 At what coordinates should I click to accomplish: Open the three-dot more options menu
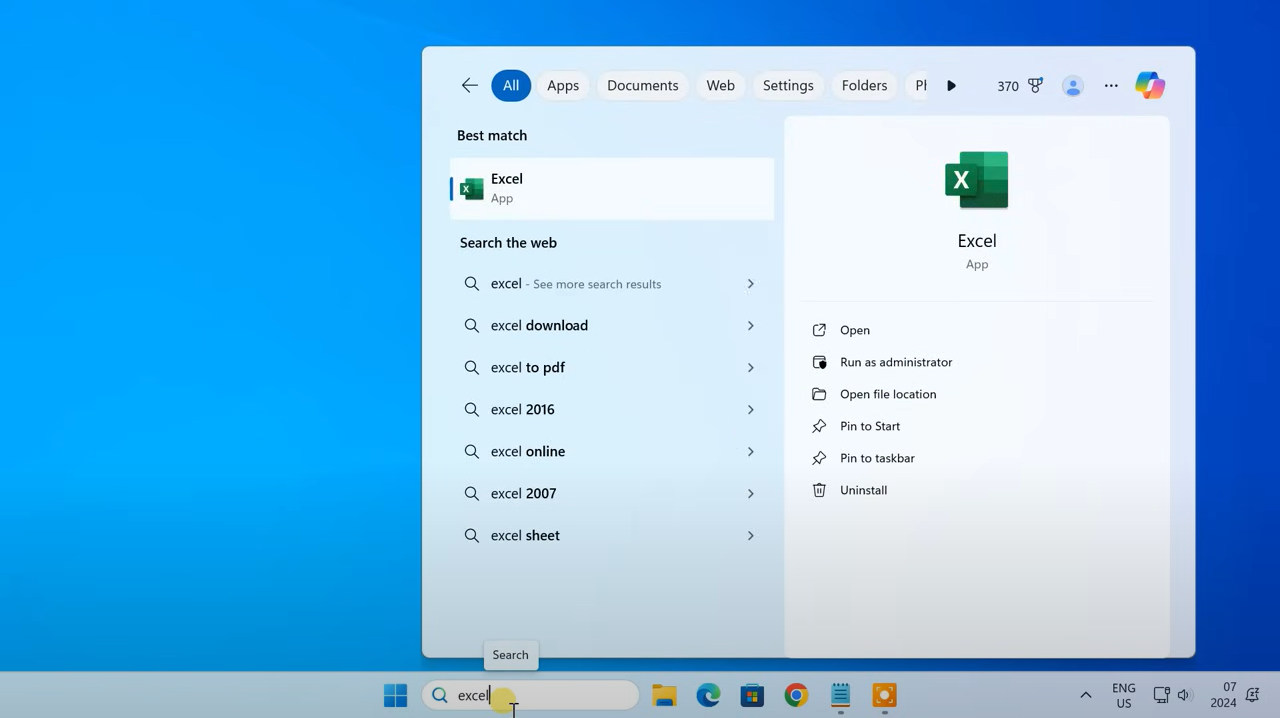(1111, 86)
